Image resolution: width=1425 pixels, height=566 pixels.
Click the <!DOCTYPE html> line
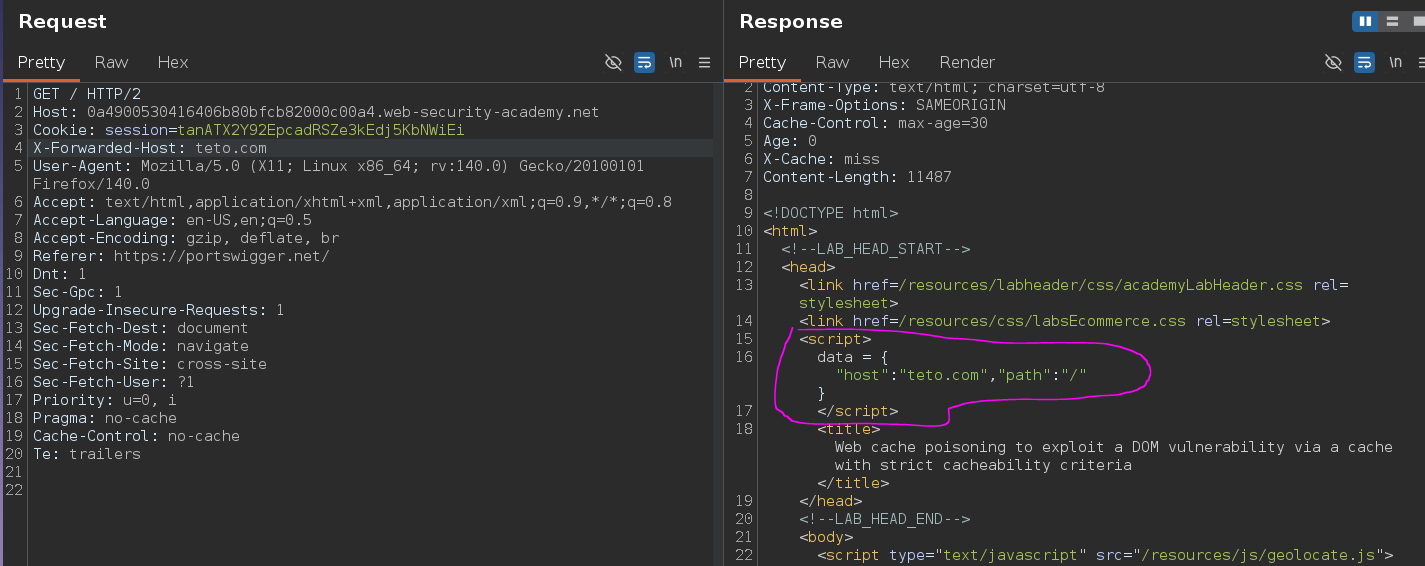click(830, 213)
